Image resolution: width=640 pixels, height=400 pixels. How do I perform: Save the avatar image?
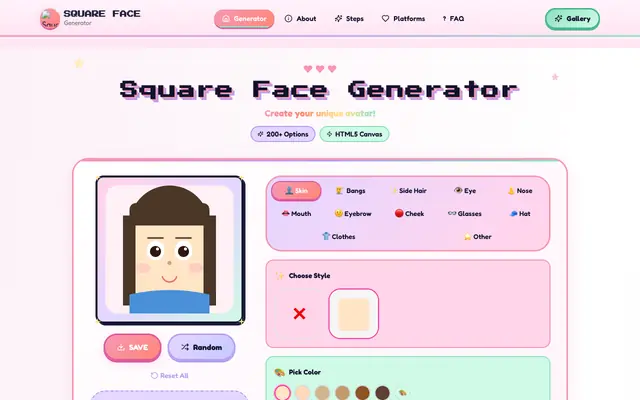[x=132, y=347]
